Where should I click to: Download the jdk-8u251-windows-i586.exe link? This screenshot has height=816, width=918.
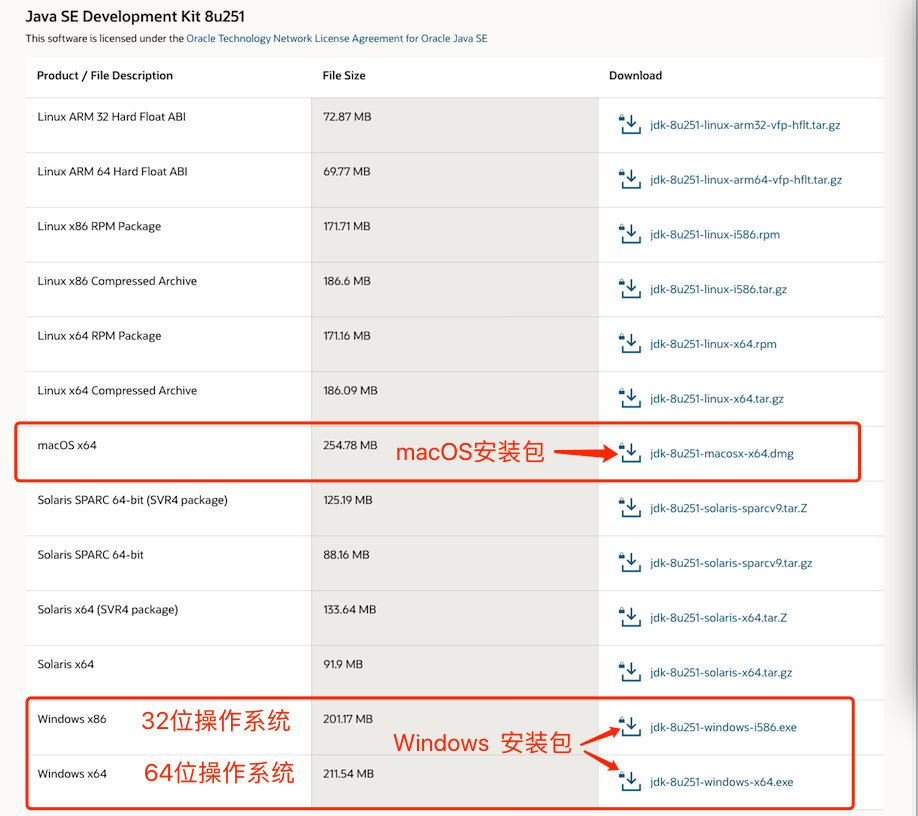723,727
